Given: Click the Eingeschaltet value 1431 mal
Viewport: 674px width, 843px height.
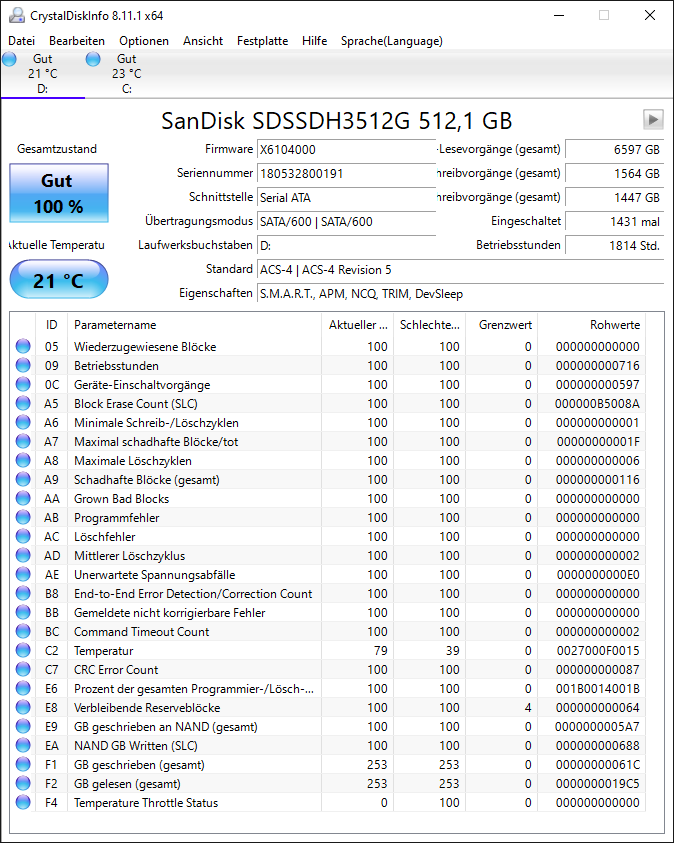Looking at the screenshot, I should coord(614,222).
